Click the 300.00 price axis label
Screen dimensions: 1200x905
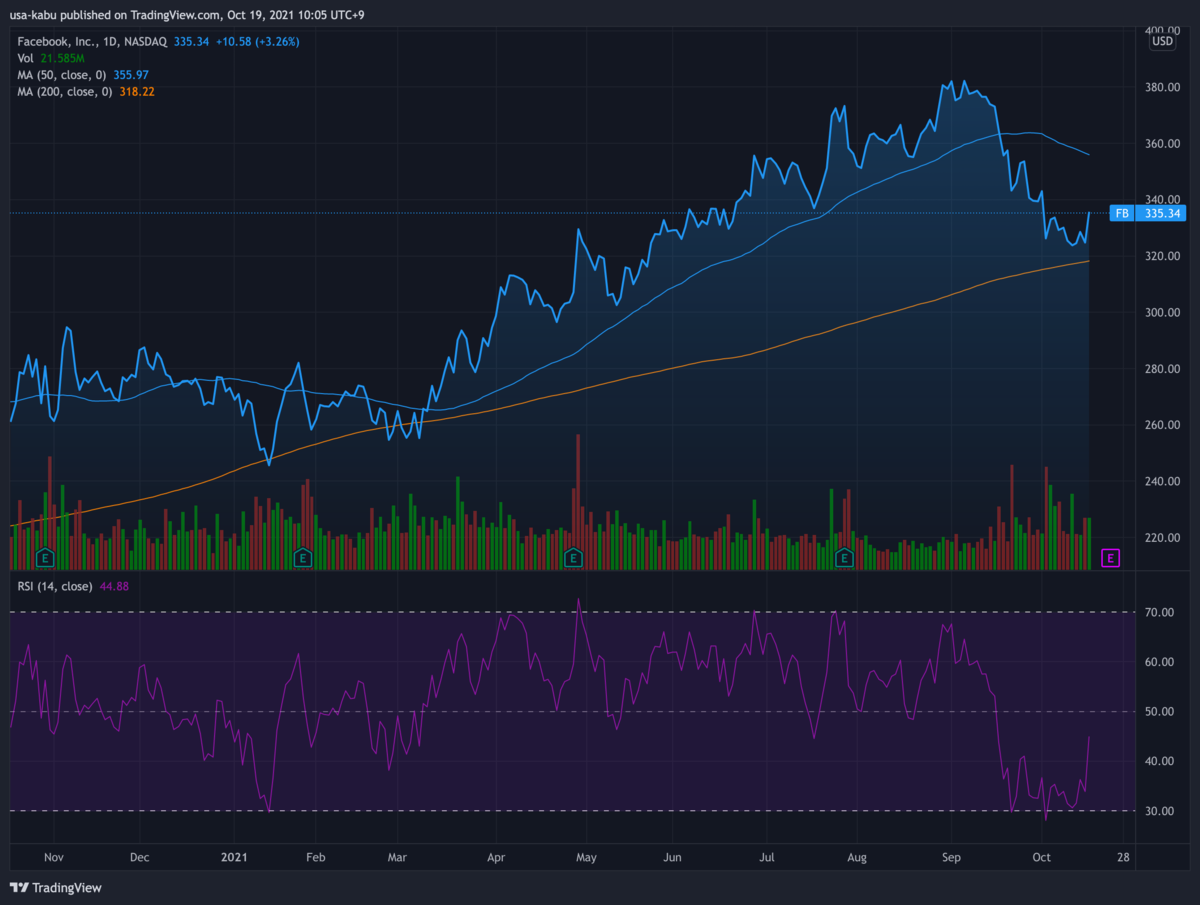pos(1162,312)
